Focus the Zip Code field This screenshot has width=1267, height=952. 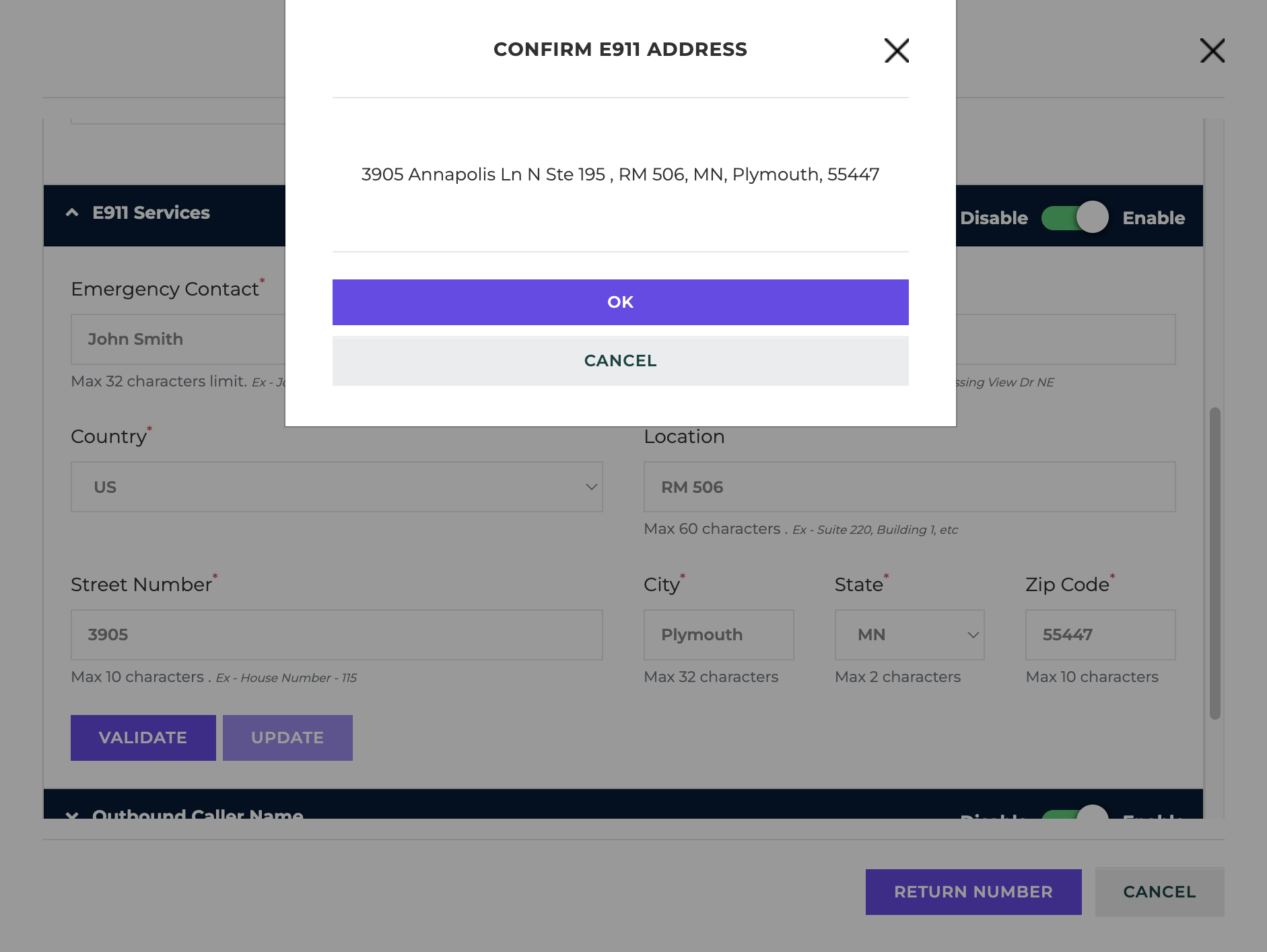(1100, 635)
